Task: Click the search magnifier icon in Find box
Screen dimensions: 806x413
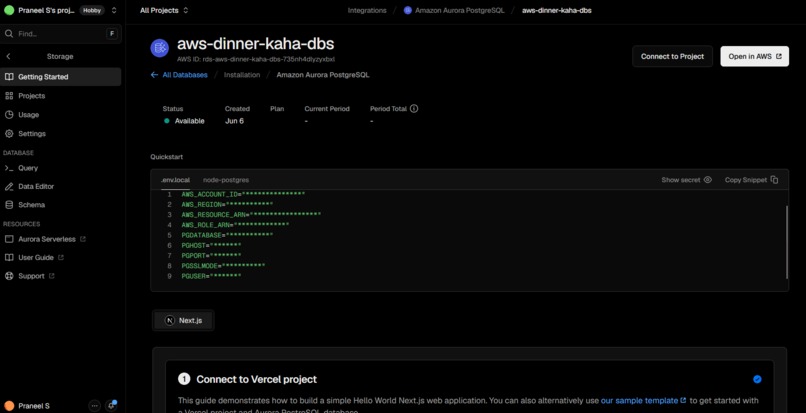Action: 9,34
